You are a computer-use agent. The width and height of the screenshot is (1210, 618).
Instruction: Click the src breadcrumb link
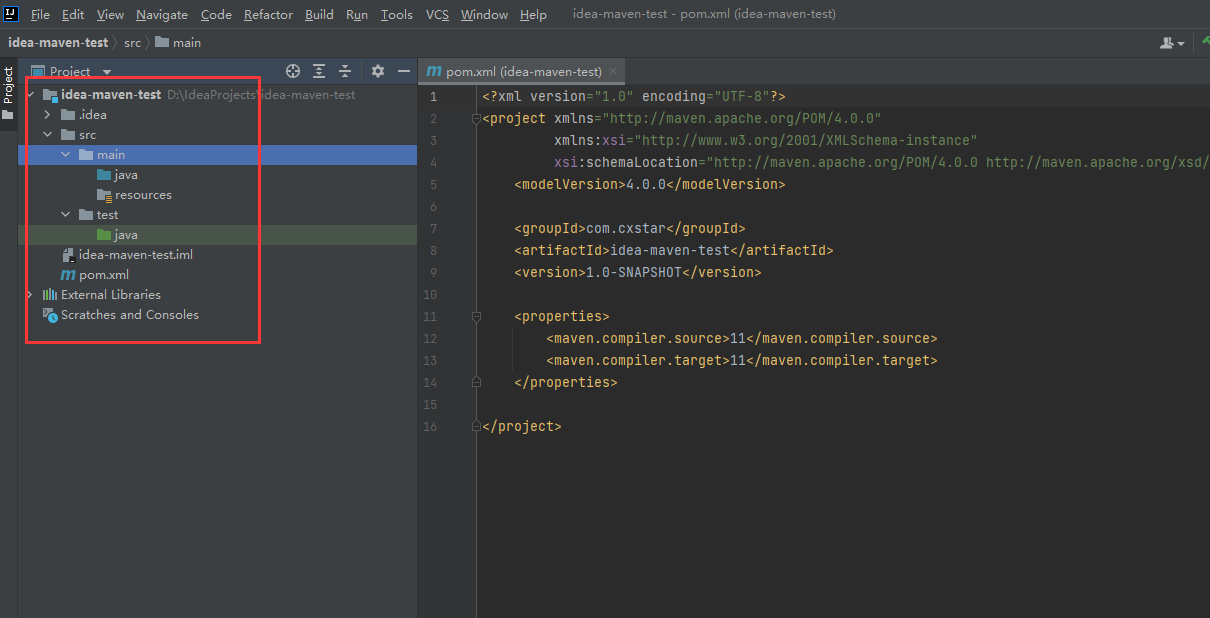pos(131,42)
